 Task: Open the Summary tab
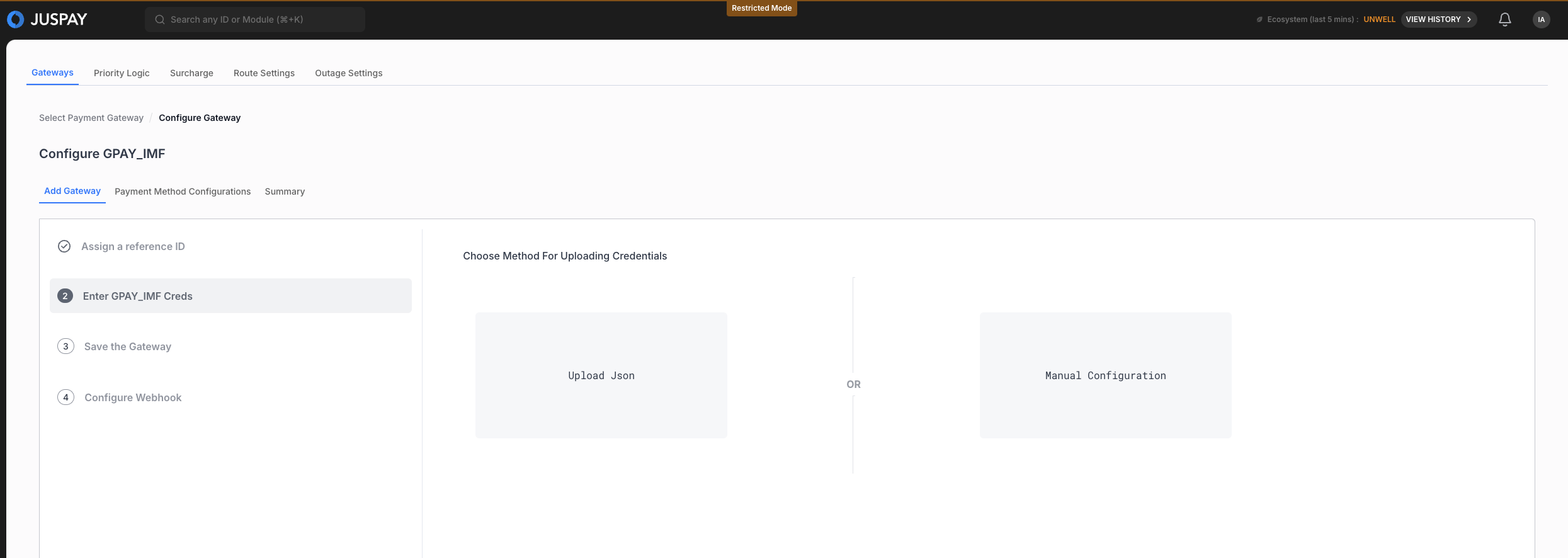(x=285, y=191)
